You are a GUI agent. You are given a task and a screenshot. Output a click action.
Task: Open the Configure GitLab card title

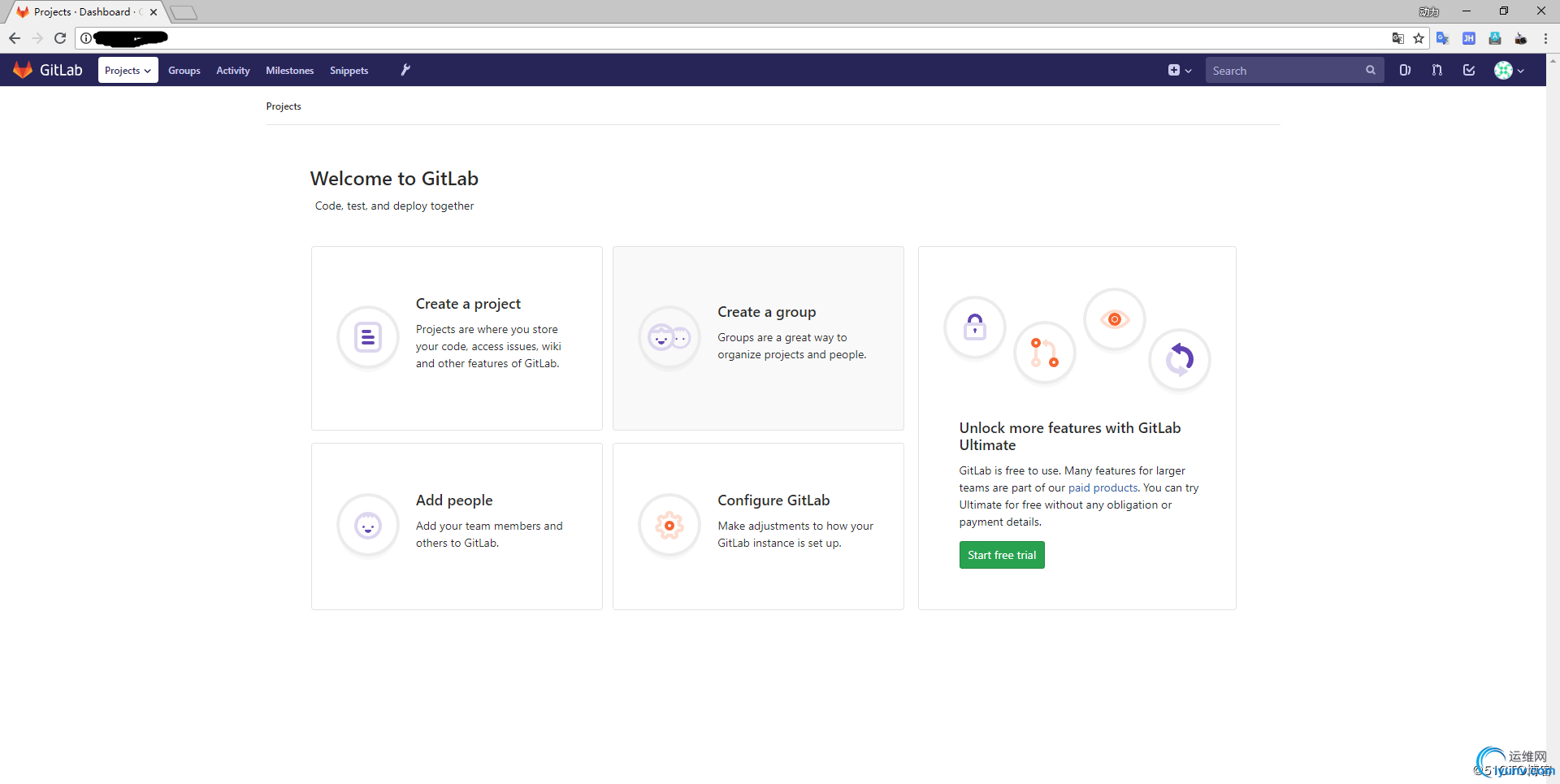pos(773,500)
